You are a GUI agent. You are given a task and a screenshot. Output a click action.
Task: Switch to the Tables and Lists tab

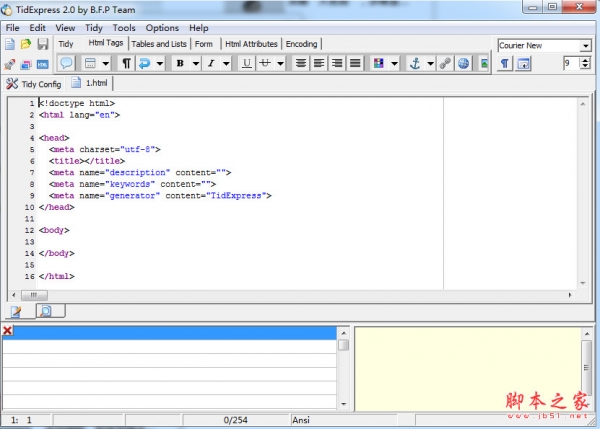(x=159, y=44)
